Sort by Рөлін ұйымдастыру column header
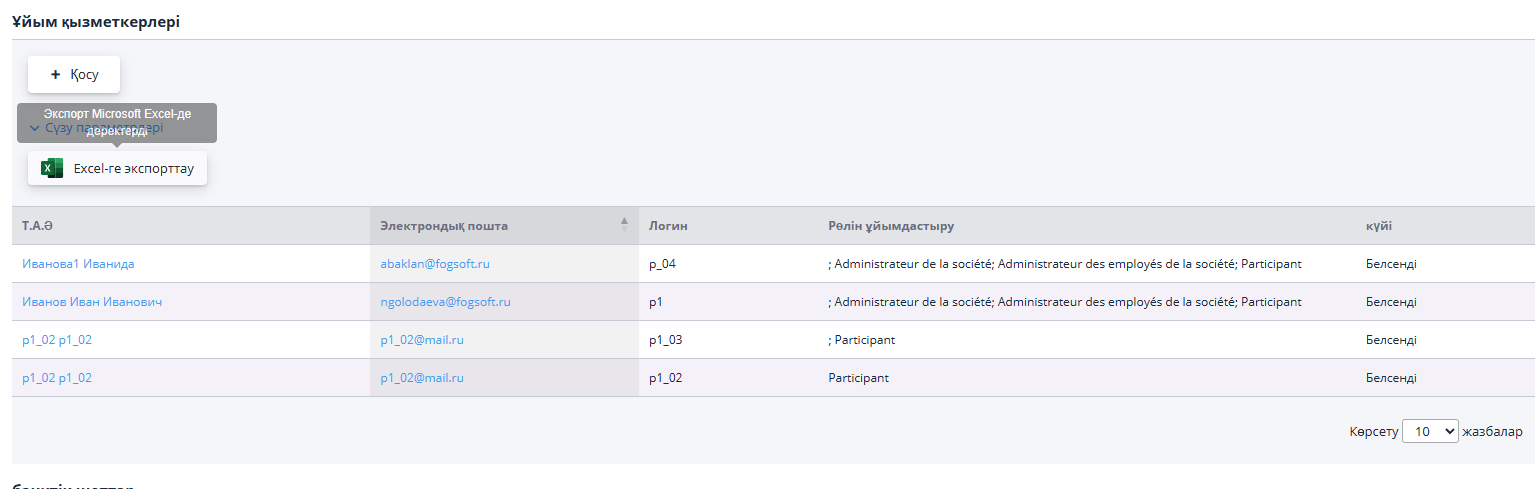 click(891, 226)
